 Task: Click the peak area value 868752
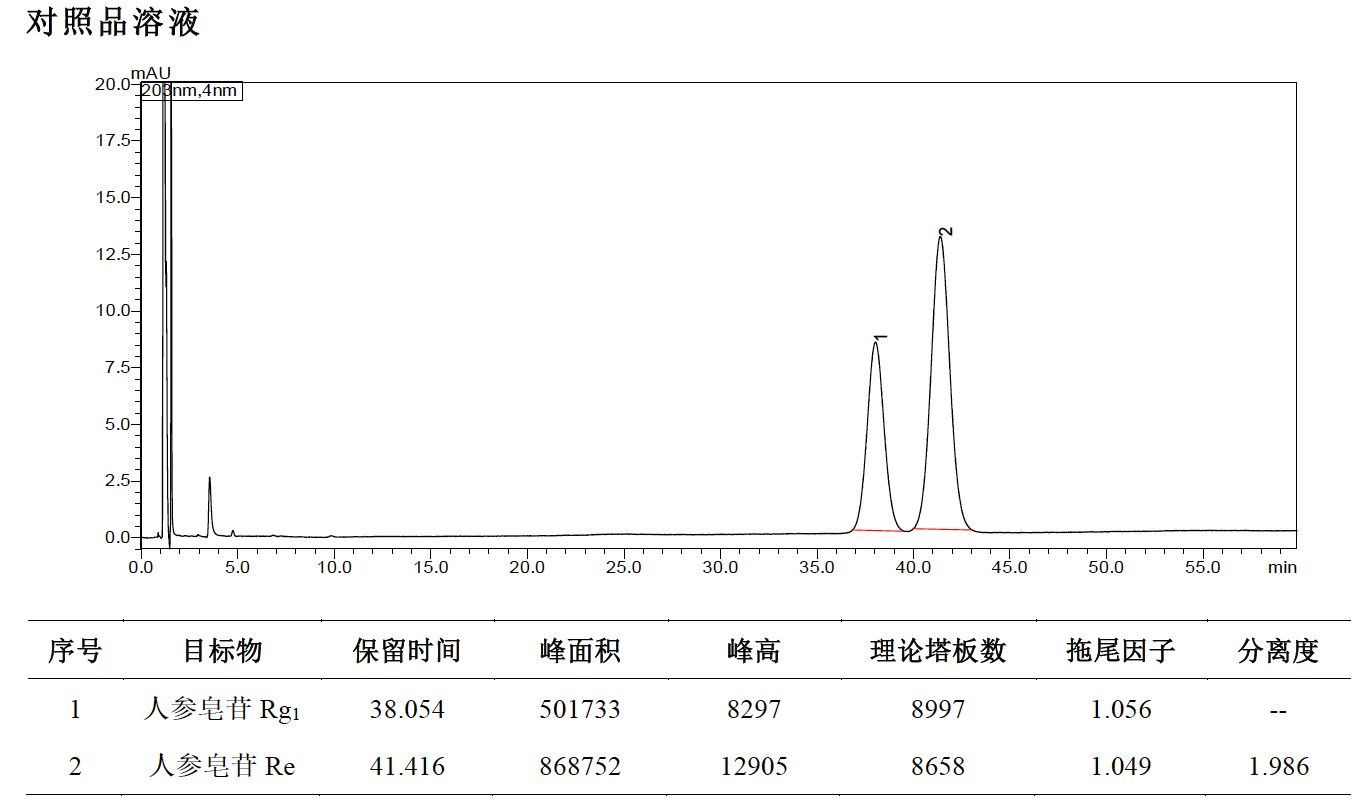[580, 767]
